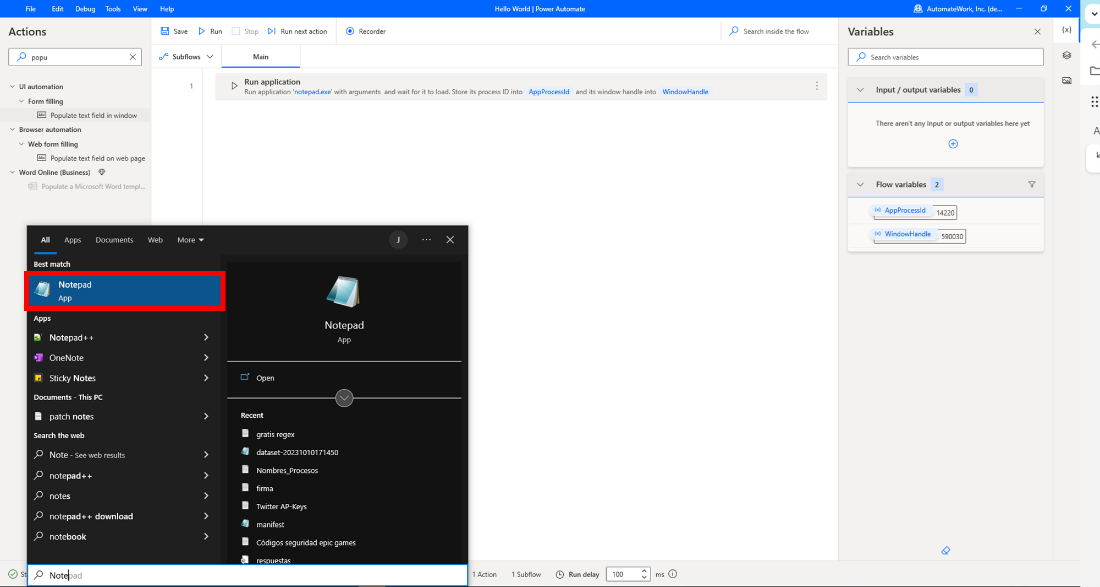Filter the flow variables
The image size is (1100, 587).
pos(1031,184)
